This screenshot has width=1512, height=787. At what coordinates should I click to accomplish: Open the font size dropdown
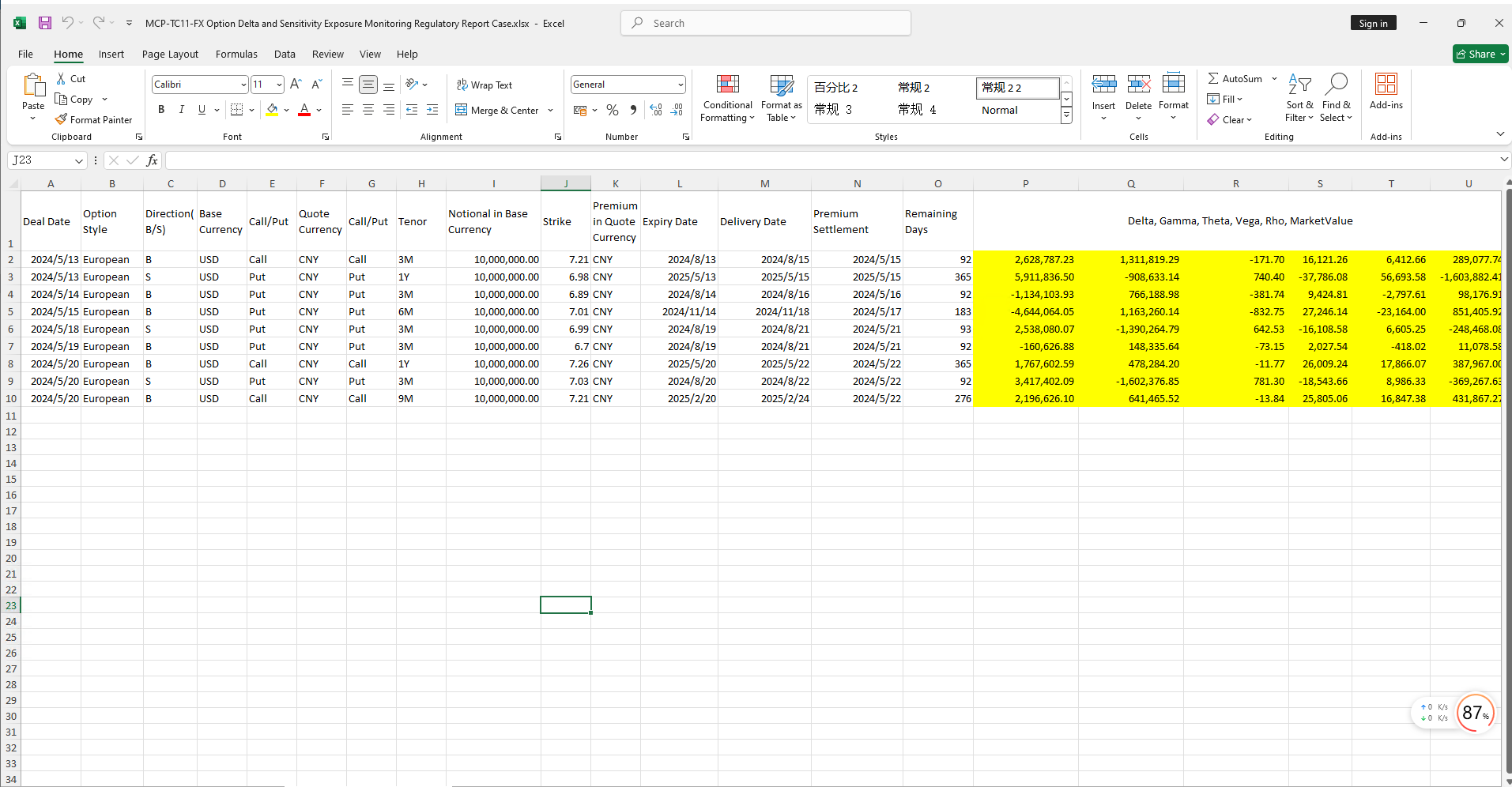(x=279, y=85)
